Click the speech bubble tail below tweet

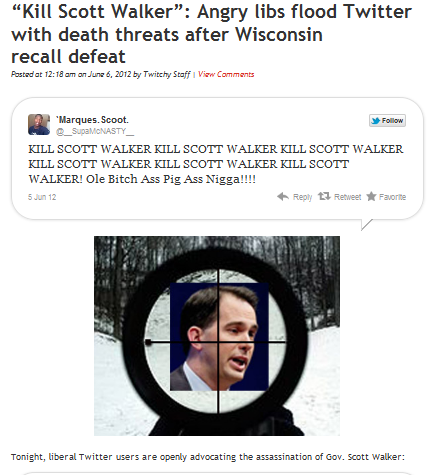tap(367, 224)
